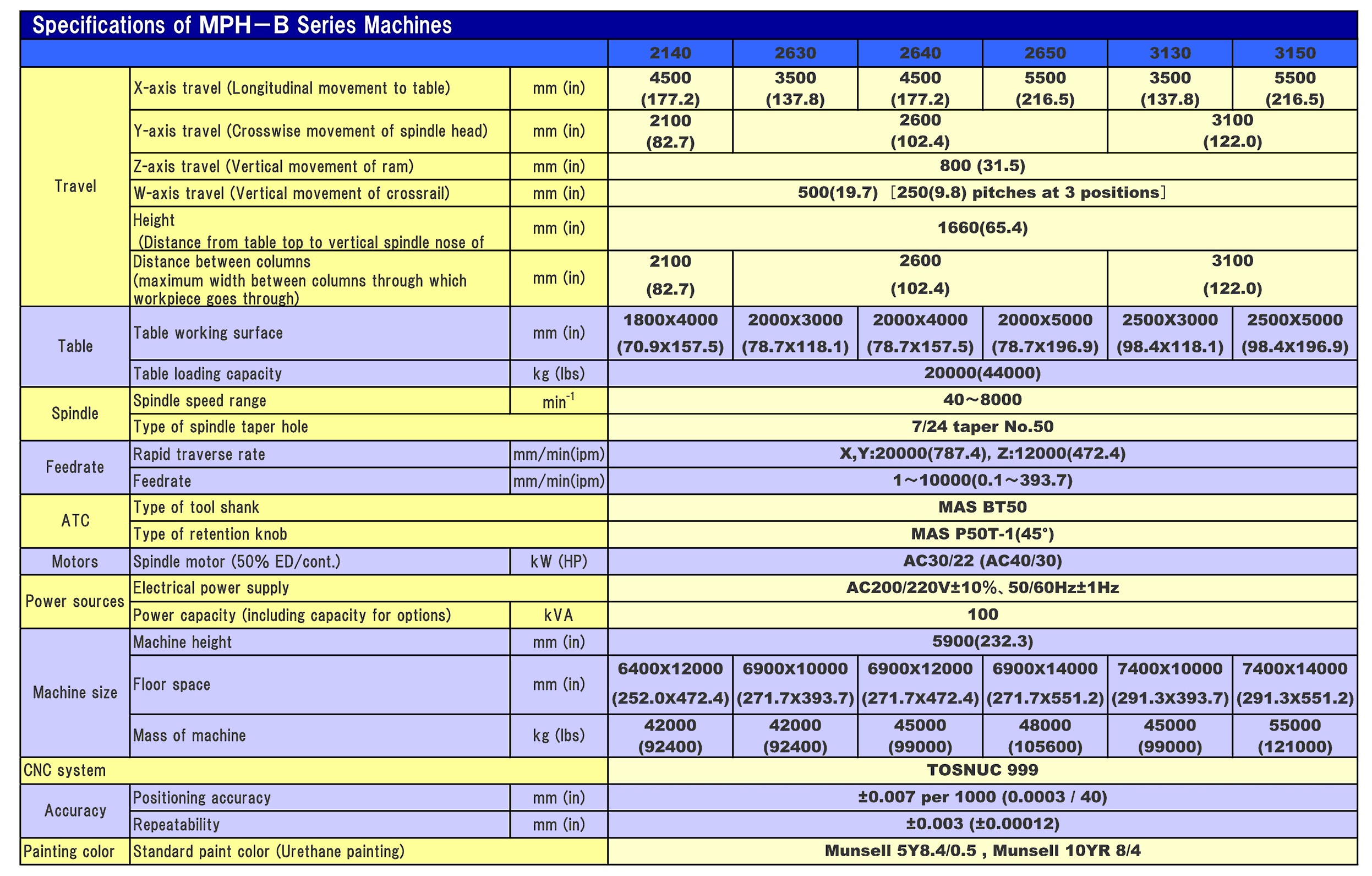
Task: Click the power capacity value '100'
Action: (x=982, y=614)
